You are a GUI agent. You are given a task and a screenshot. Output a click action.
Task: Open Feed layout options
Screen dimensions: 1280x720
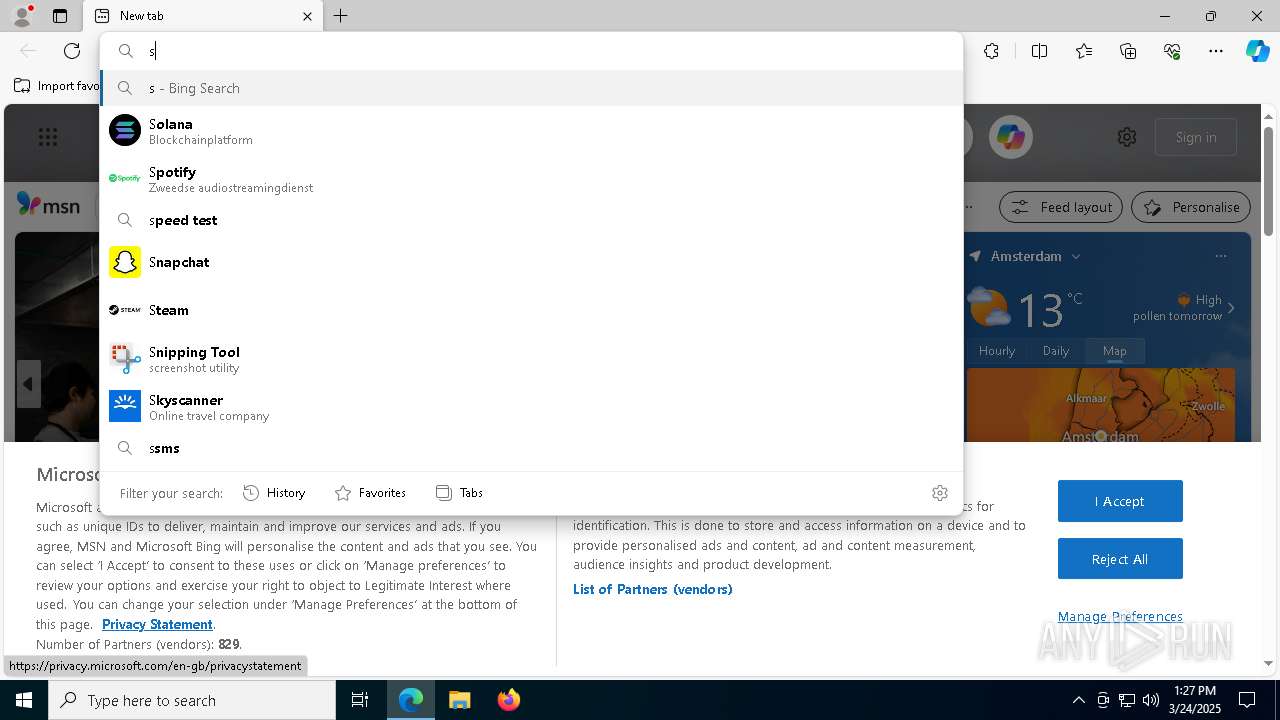point(1061,207)
